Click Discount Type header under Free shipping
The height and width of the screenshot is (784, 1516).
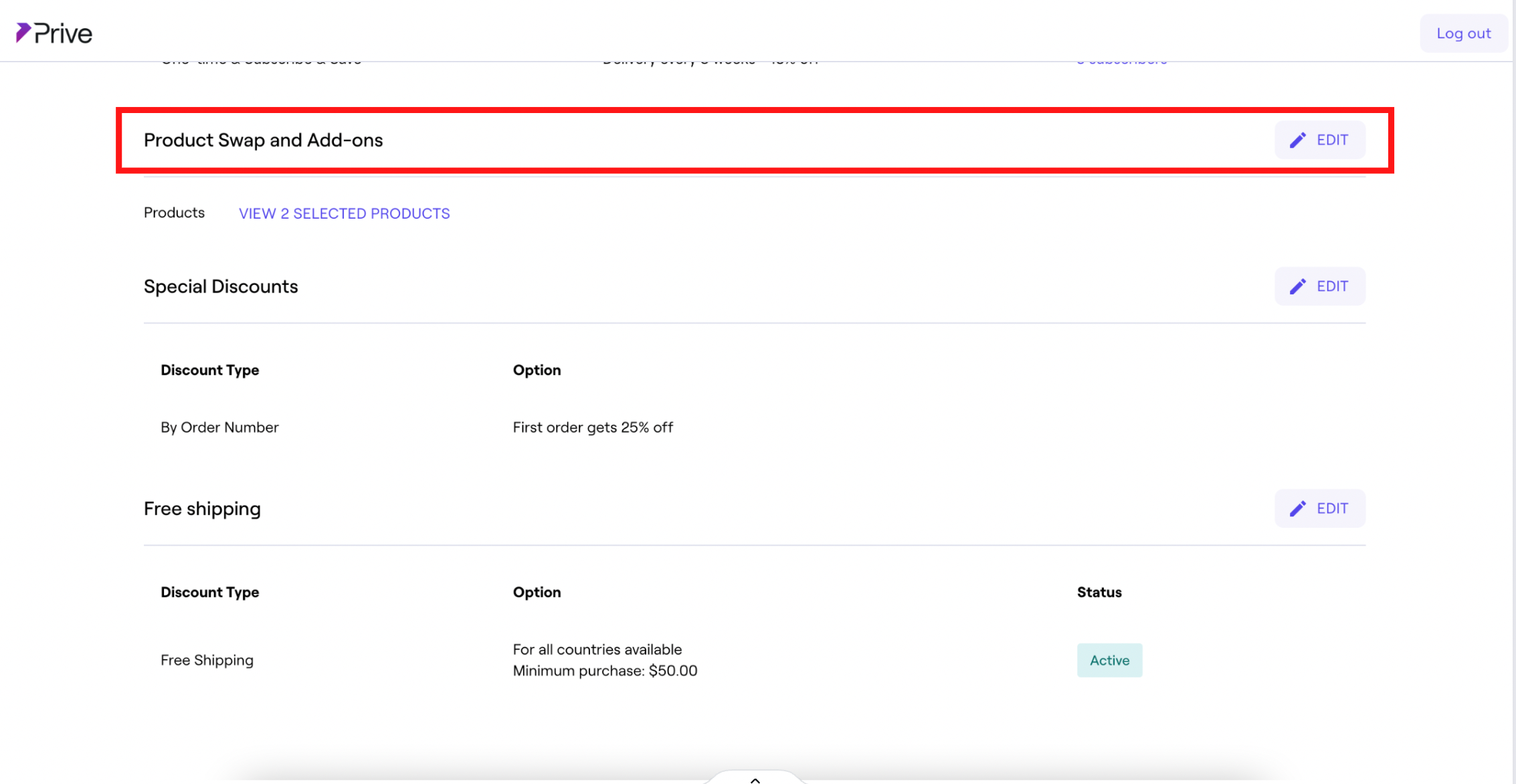click(x=209, y=592)
